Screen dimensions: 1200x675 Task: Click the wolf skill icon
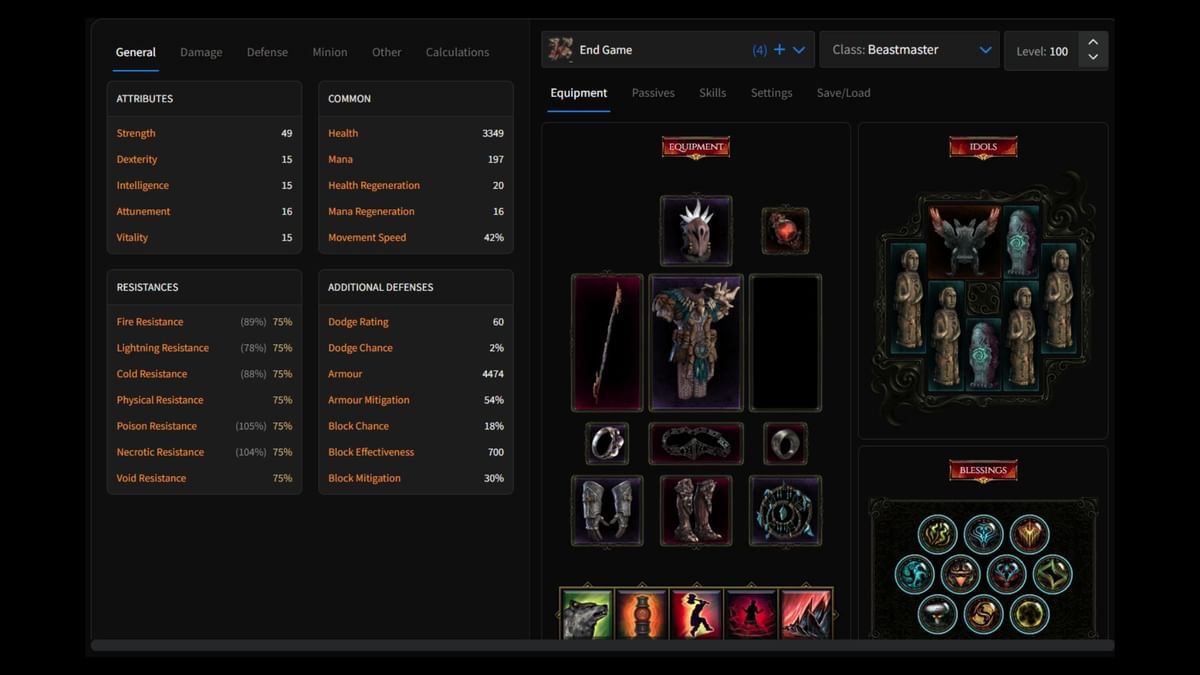click(x=586, y=614)
